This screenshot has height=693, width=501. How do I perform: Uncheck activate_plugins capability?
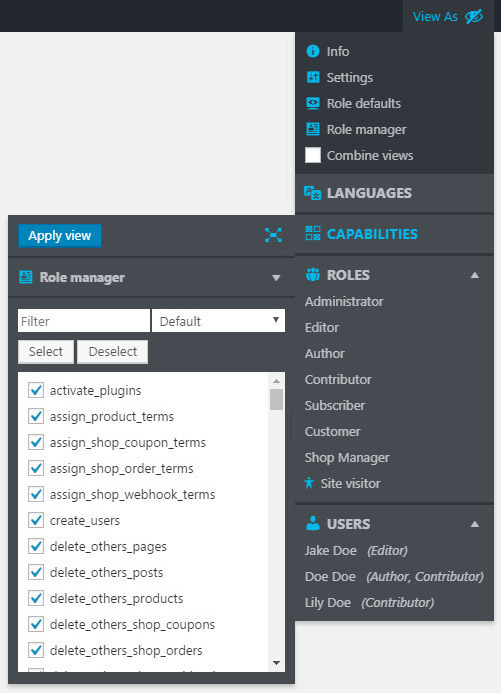(36, 390)
